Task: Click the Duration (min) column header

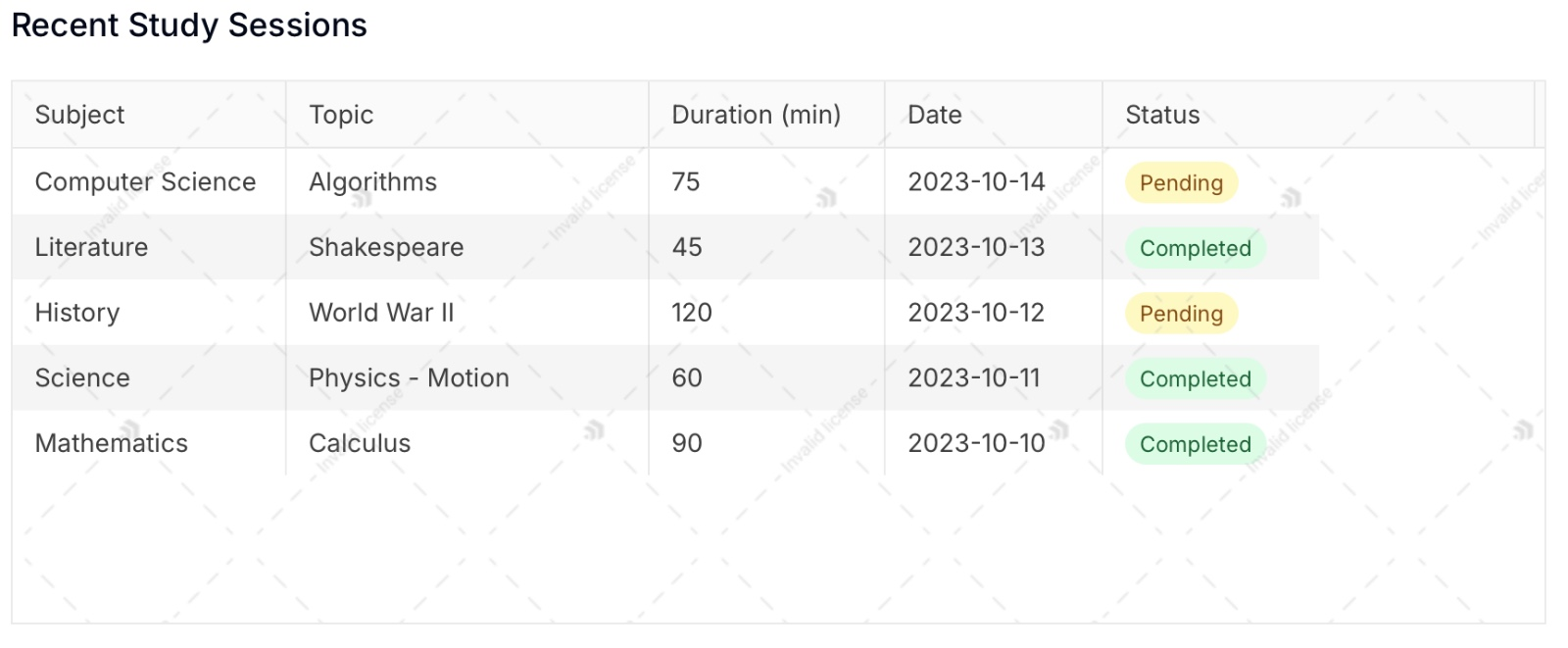Action: tap(766, 115)
